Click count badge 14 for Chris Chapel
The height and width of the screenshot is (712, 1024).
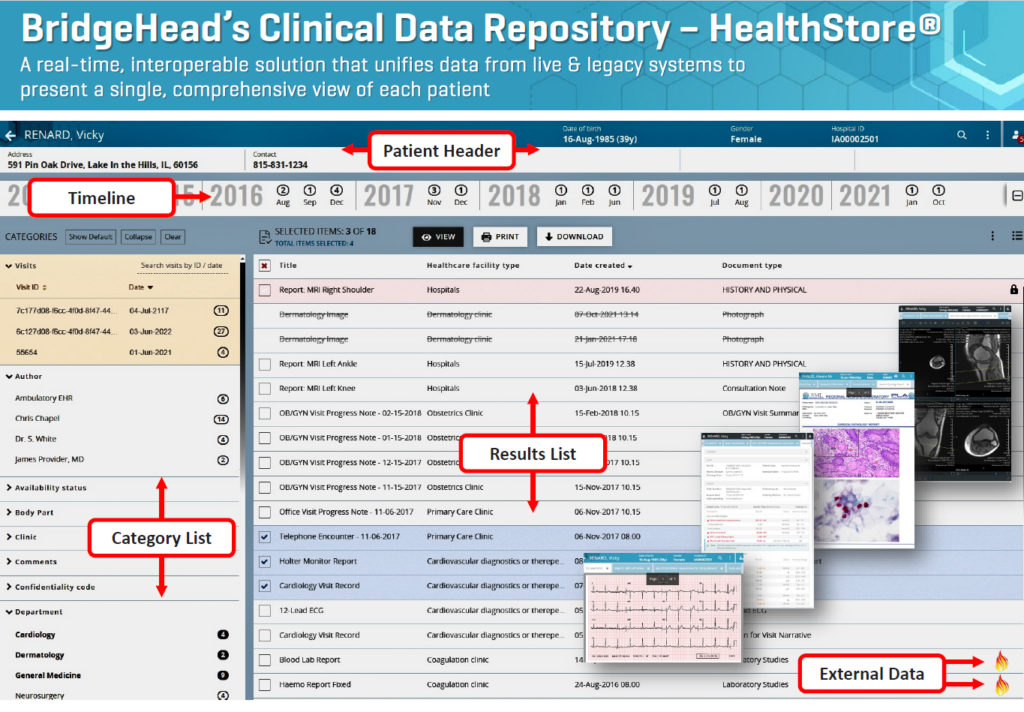(221, 419)
